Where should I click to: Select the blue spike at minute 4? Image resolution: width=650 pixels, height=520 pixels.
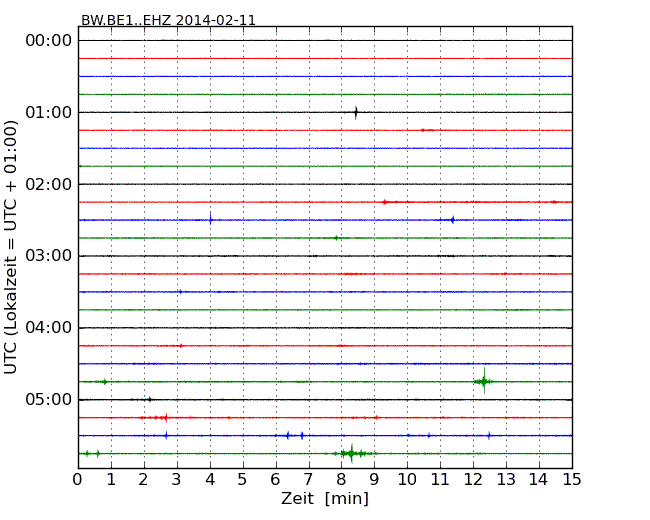click(x=211, y=219)
